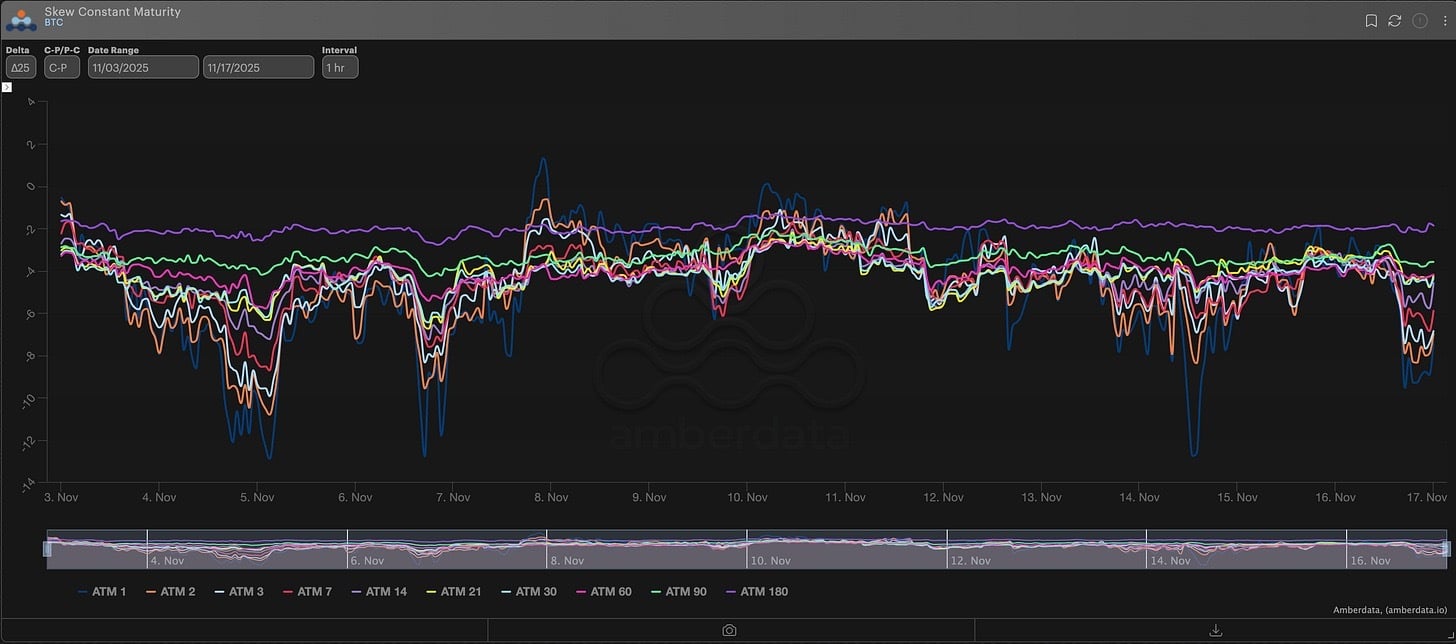
Task: Click the Amberdata logo in the header
Action: pyautogui.click(x=20, y=18)
